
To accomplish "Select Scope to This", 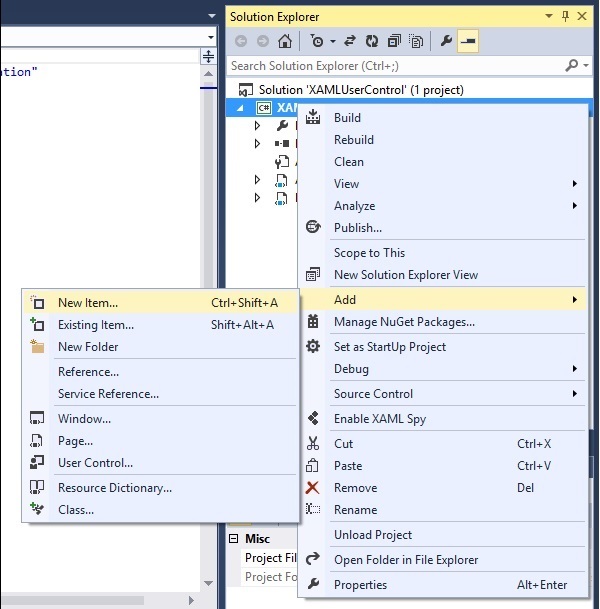I will click(442, 253).
